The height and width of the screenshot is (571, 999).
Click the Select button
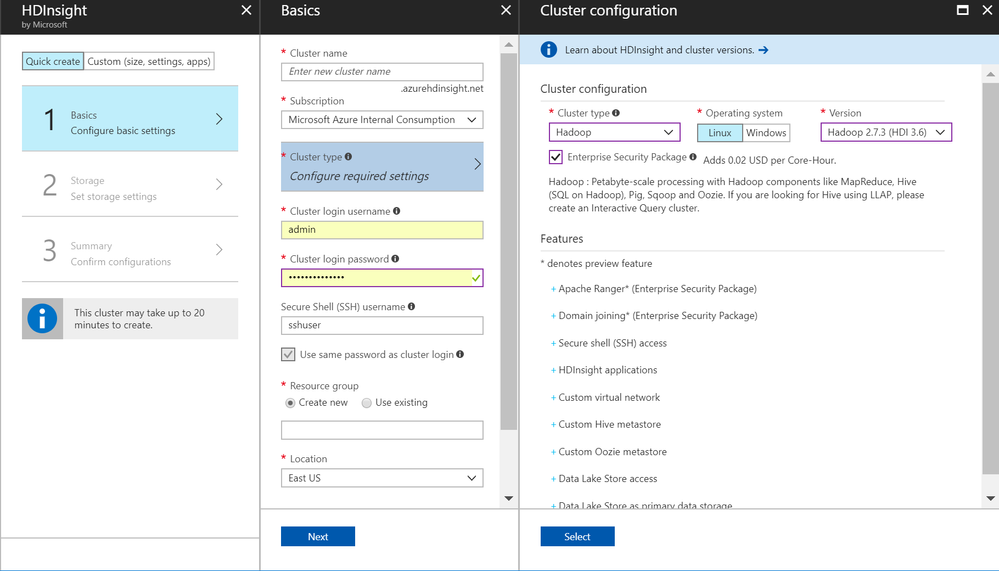click(x=577, y=537)
